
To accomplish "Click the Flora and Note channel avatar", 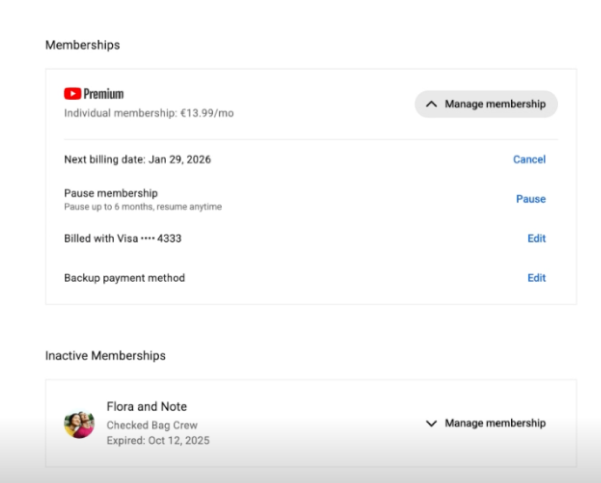I will [79, 424].
